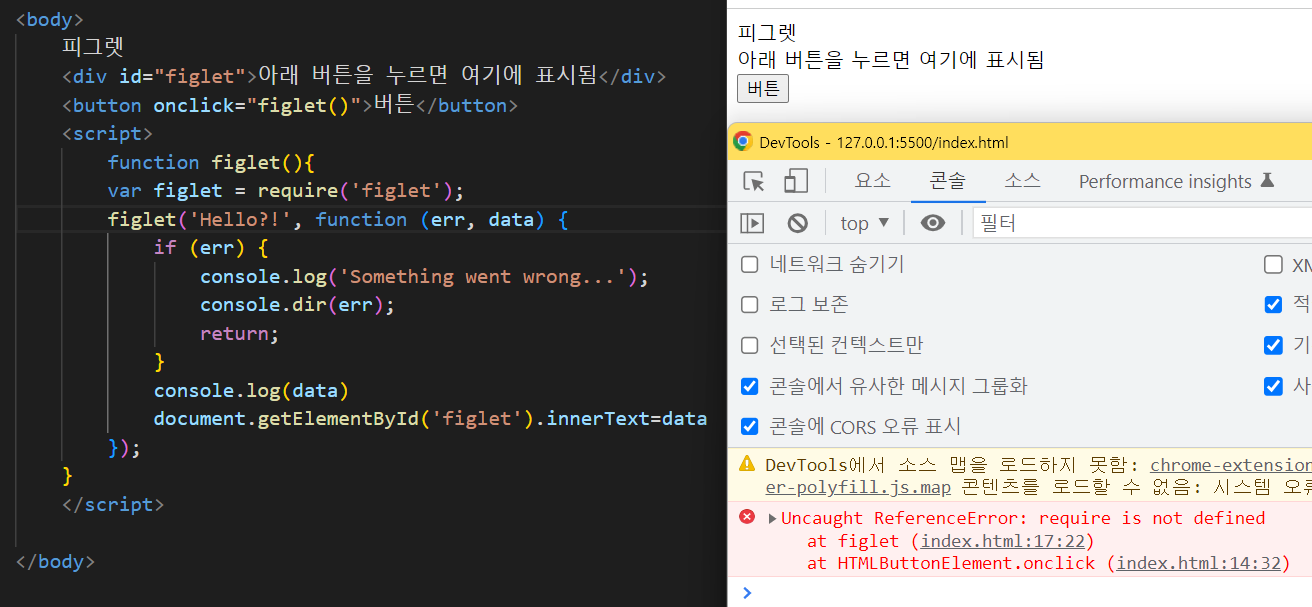This screenshot has height=607, width=1312.
Task: Uncheck 콘솔에 CORS 오류 표시
Action: tap(749, 427)
